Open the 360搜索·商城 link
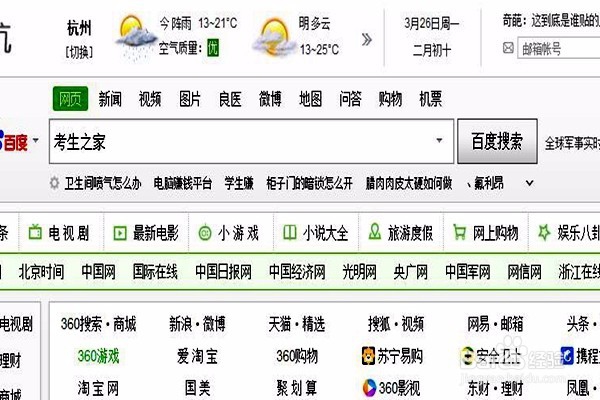600x400 pixels. 98,324
